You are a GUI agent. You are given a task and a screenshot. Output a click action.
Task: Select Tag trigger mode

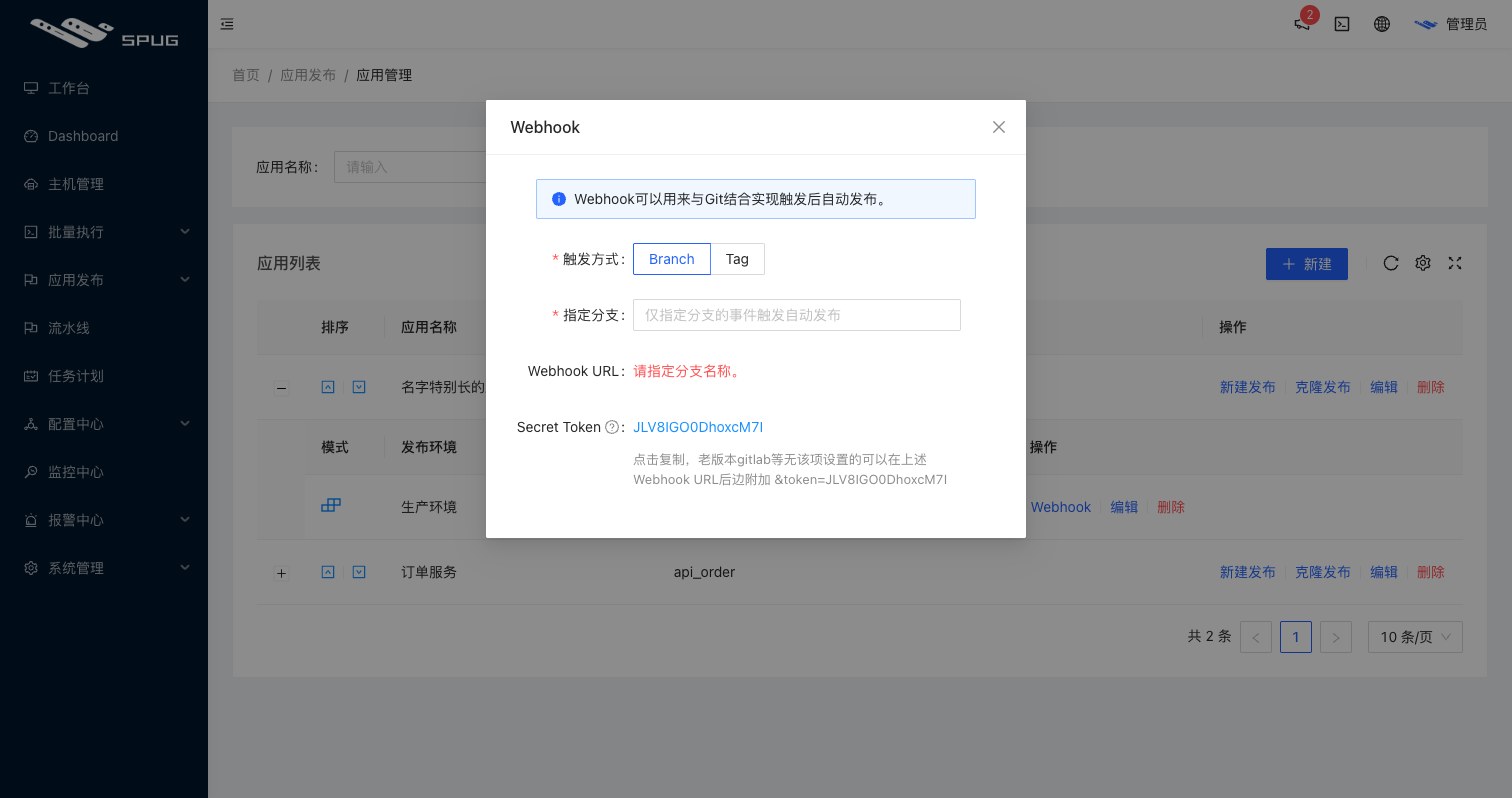[737, 259]
